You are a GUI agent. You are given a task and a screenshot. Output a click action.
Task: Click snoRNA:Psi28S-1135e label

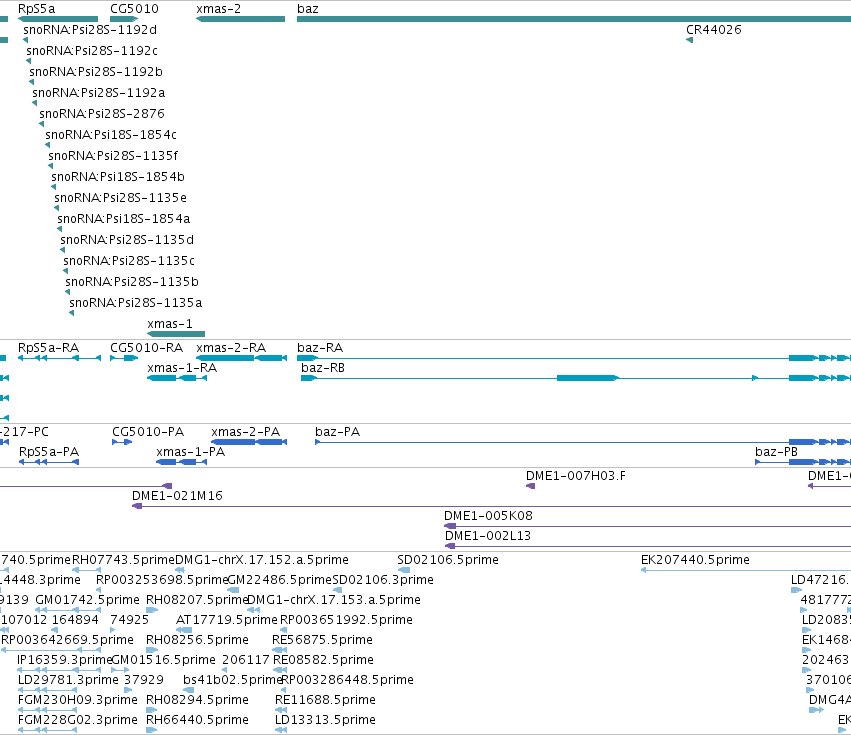[x=120, y=198]
